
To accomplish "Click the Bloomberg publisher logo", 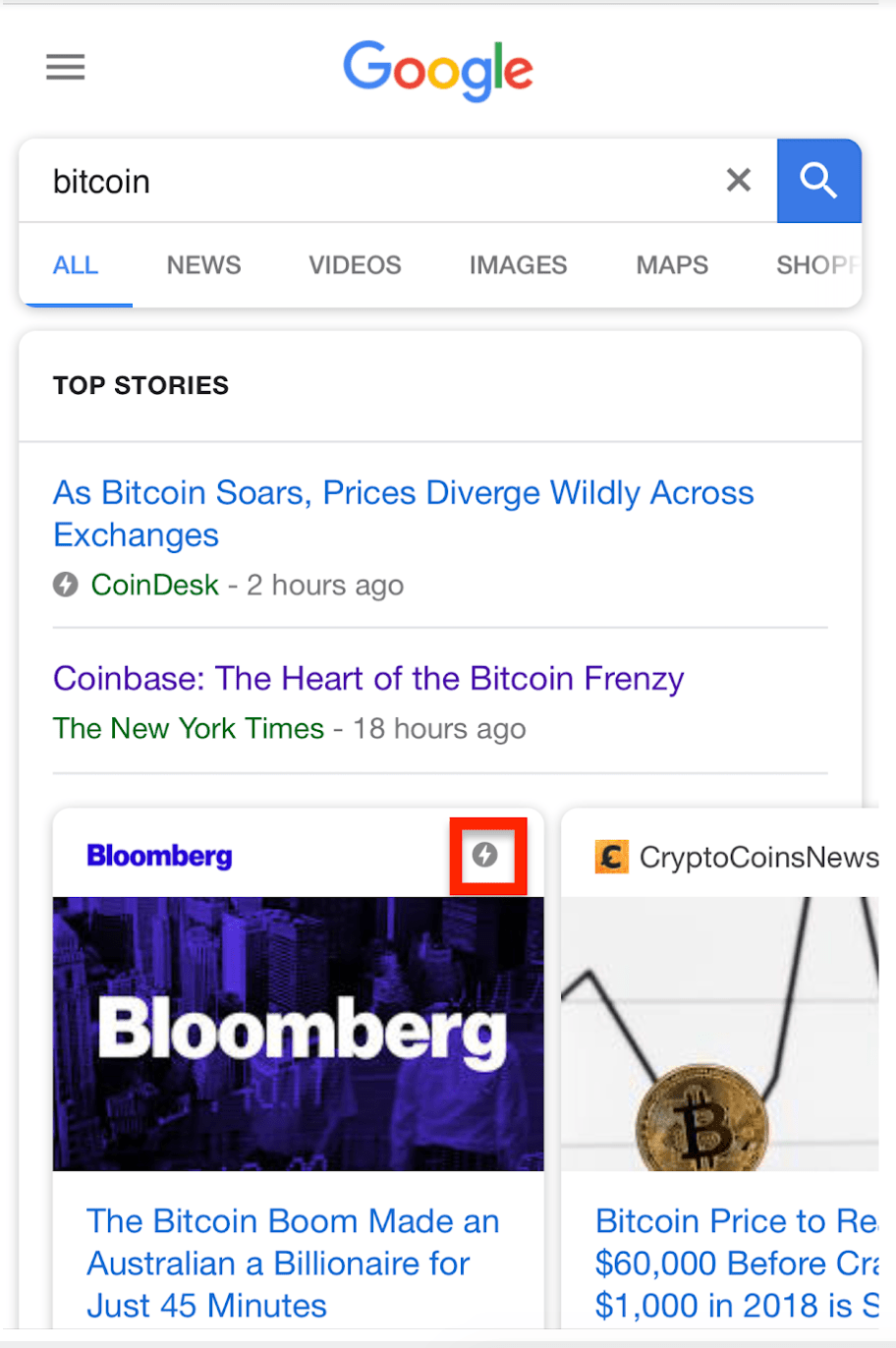I will (159, 856).
